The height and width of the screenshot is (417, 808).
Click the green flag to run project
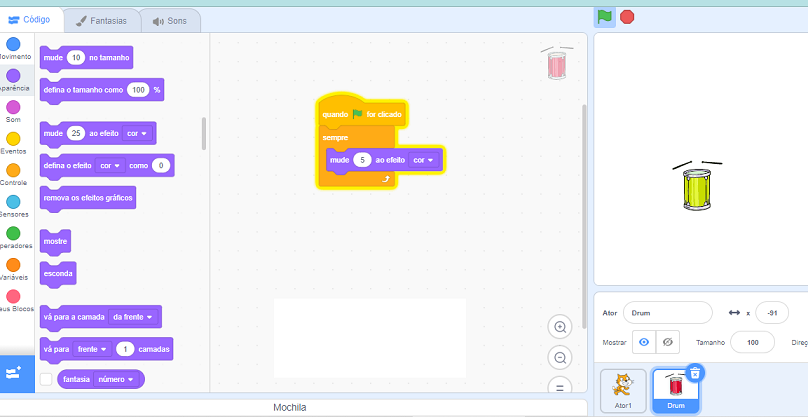[605, 16]
